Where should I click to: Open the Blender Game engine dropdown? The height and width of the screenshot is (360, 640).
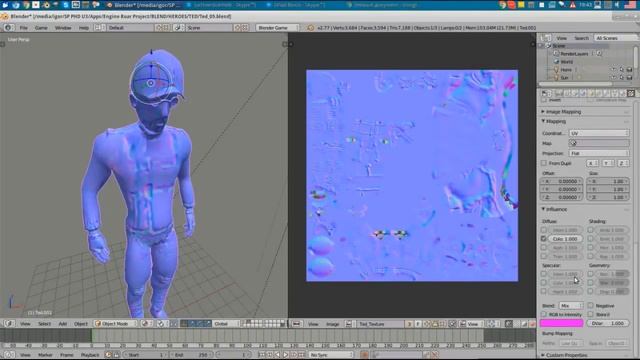click(277, 28)
